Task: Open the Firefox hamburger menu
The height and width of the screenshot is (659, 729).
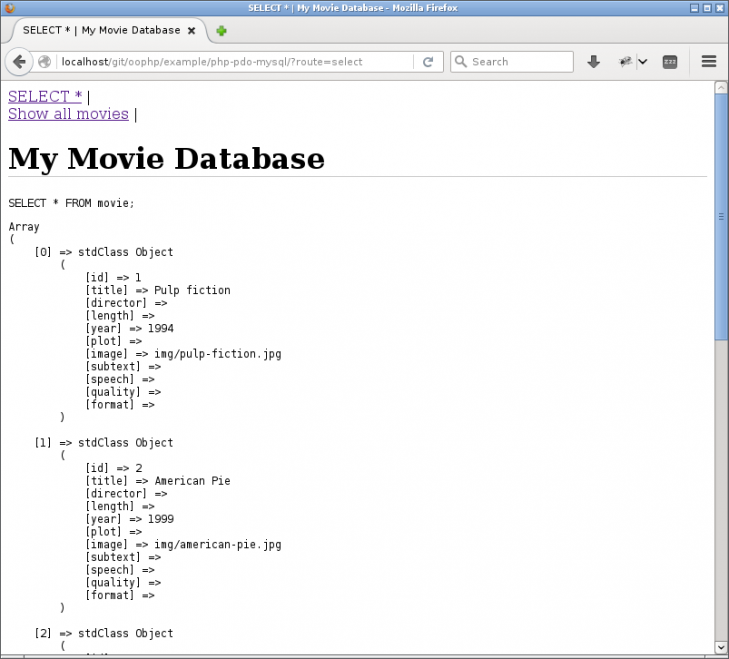Action: coord(709,61)
